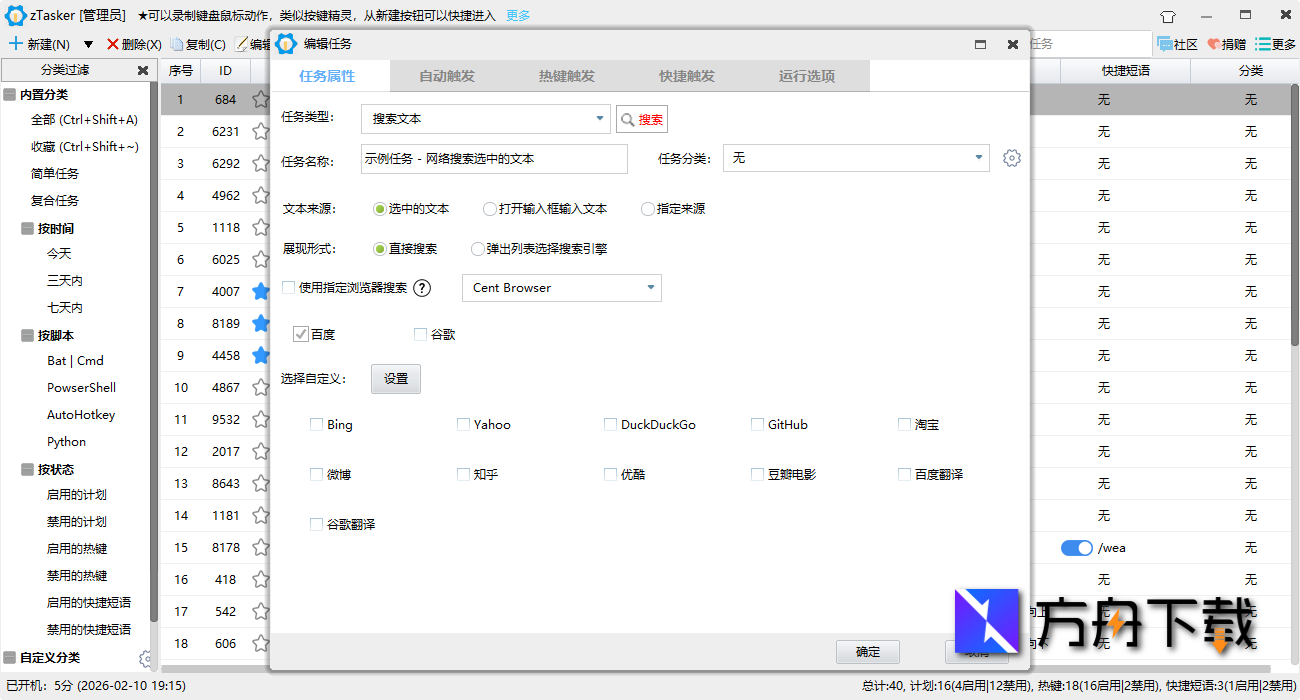Click the 设置 custom engine button

(x=395, y=379)
